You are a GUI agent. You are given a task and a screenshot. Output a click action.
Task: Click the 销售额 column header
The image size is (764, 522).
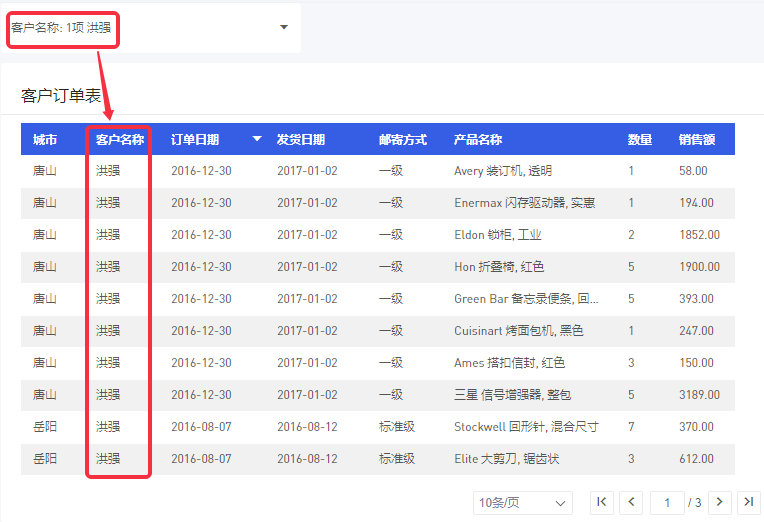(x=697, y=140)
